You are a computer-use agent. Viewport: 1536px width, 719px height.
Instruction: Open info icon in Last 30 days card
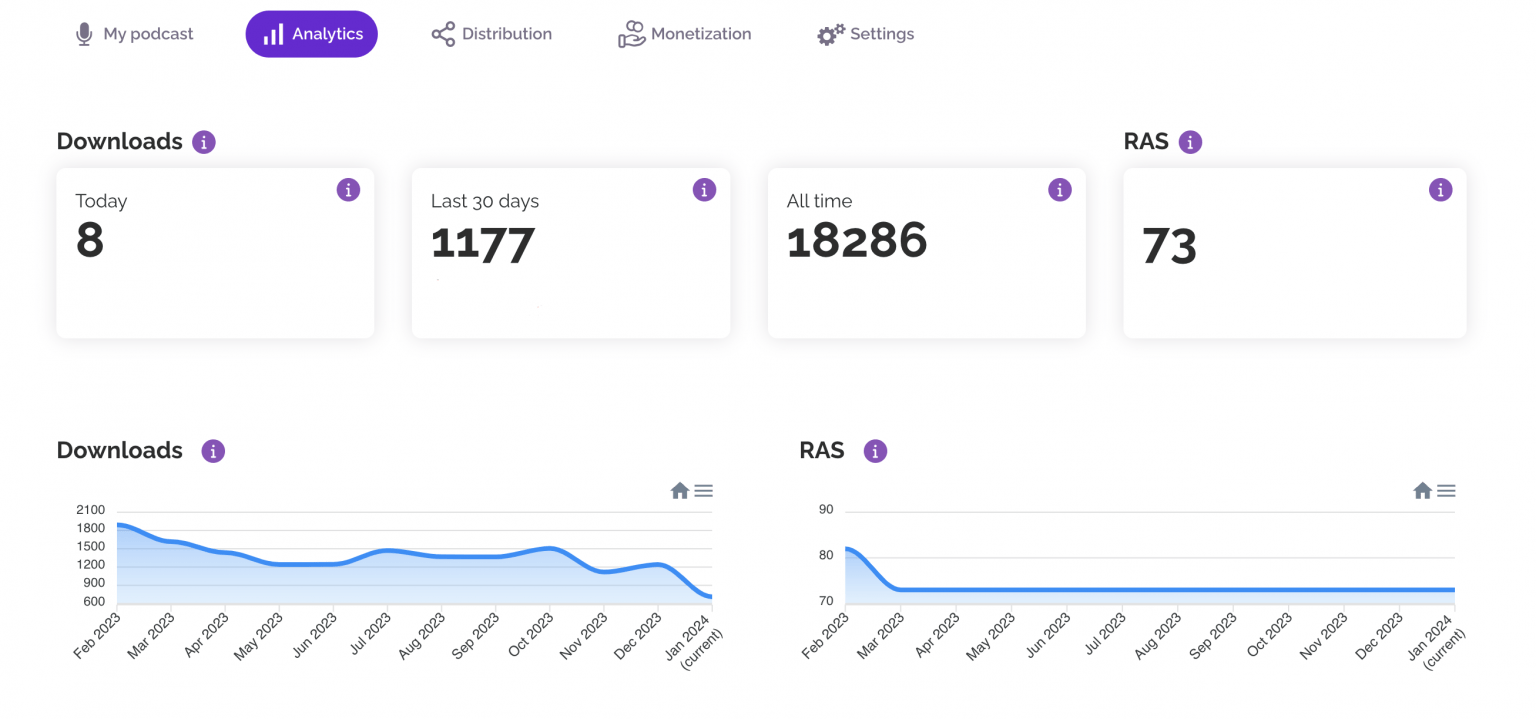tap(704, 190)
